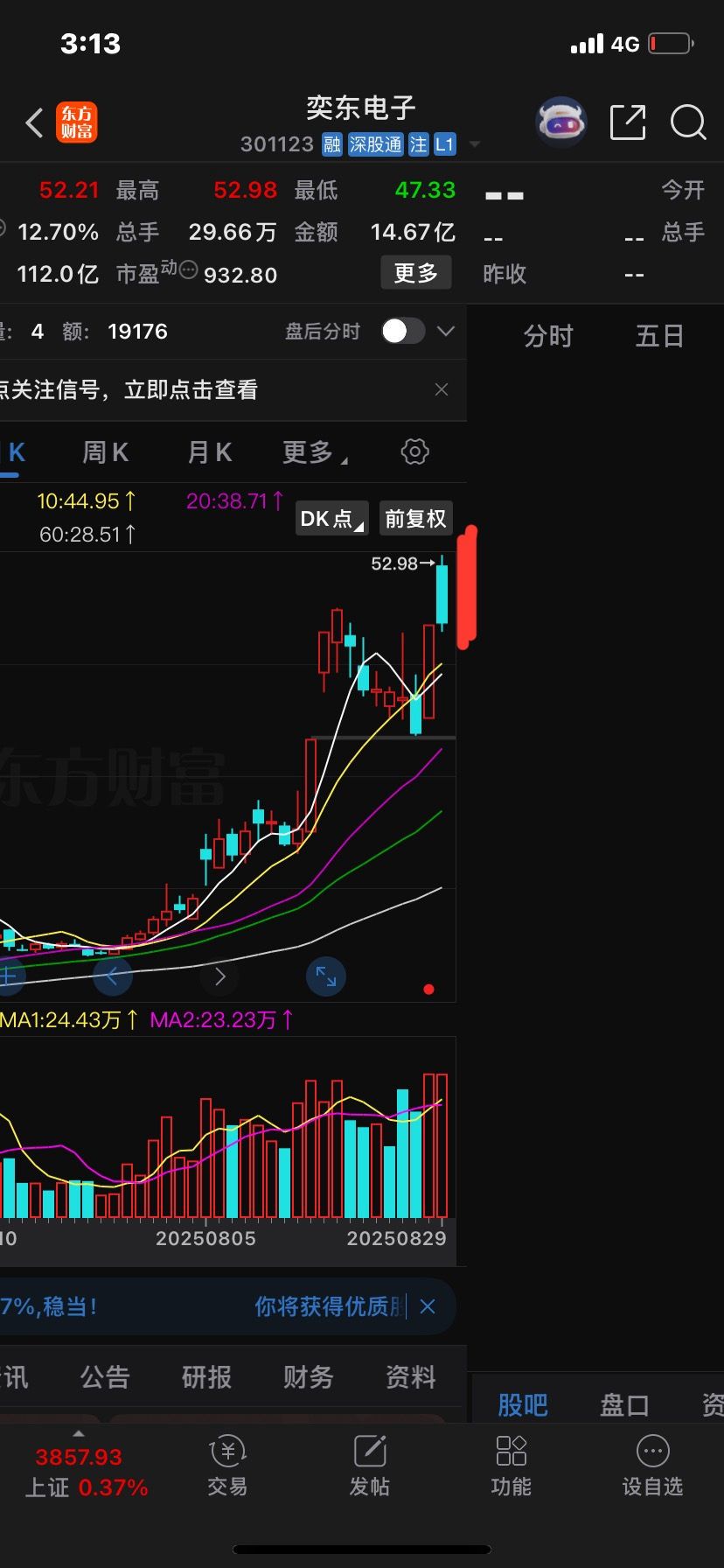The height and width of the screenshot is (1568, 724).
Task: Open the 研报 tab
Action: (206, 1377)
